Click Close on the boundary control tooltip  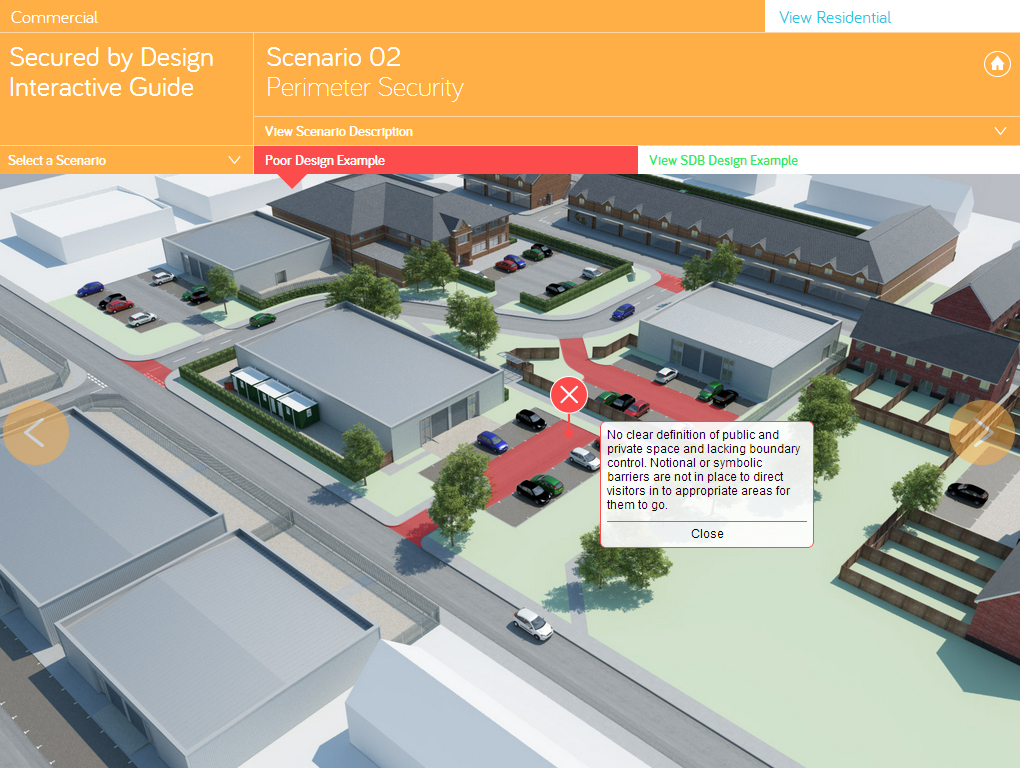(x=707, y=533)
